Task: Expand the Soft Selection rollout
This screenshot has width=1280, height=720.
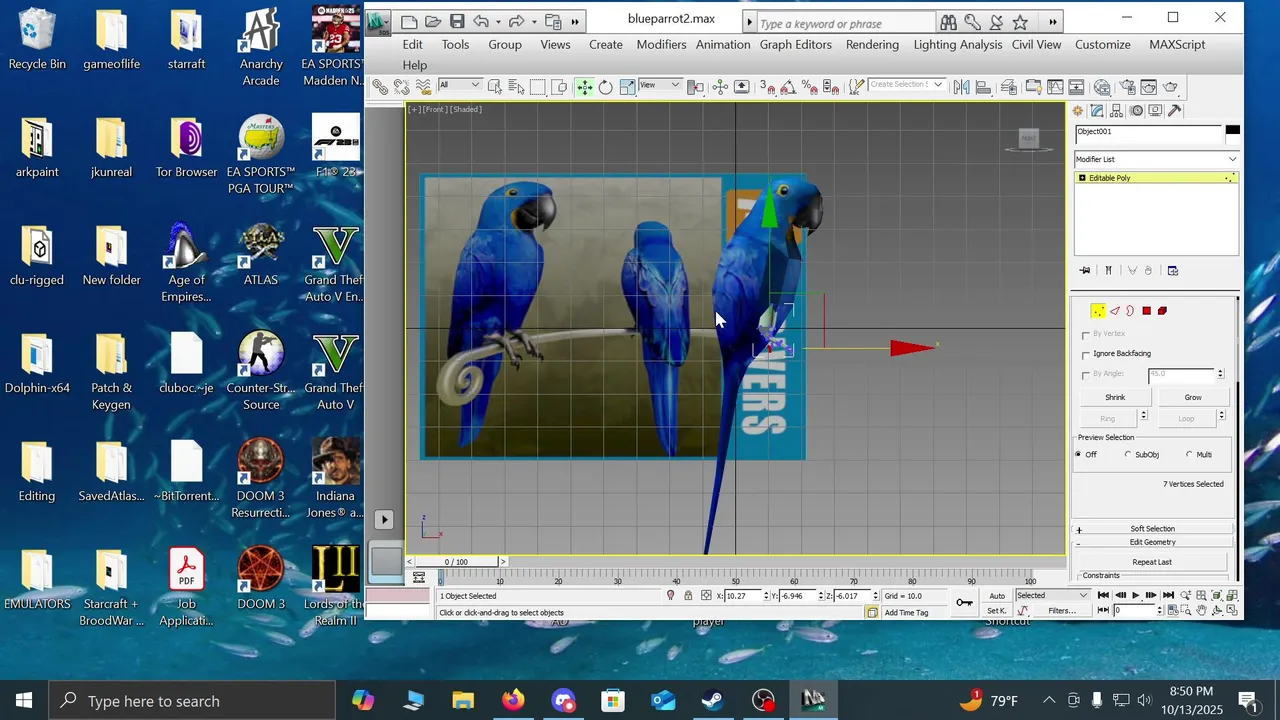Action: point(1152,529)
